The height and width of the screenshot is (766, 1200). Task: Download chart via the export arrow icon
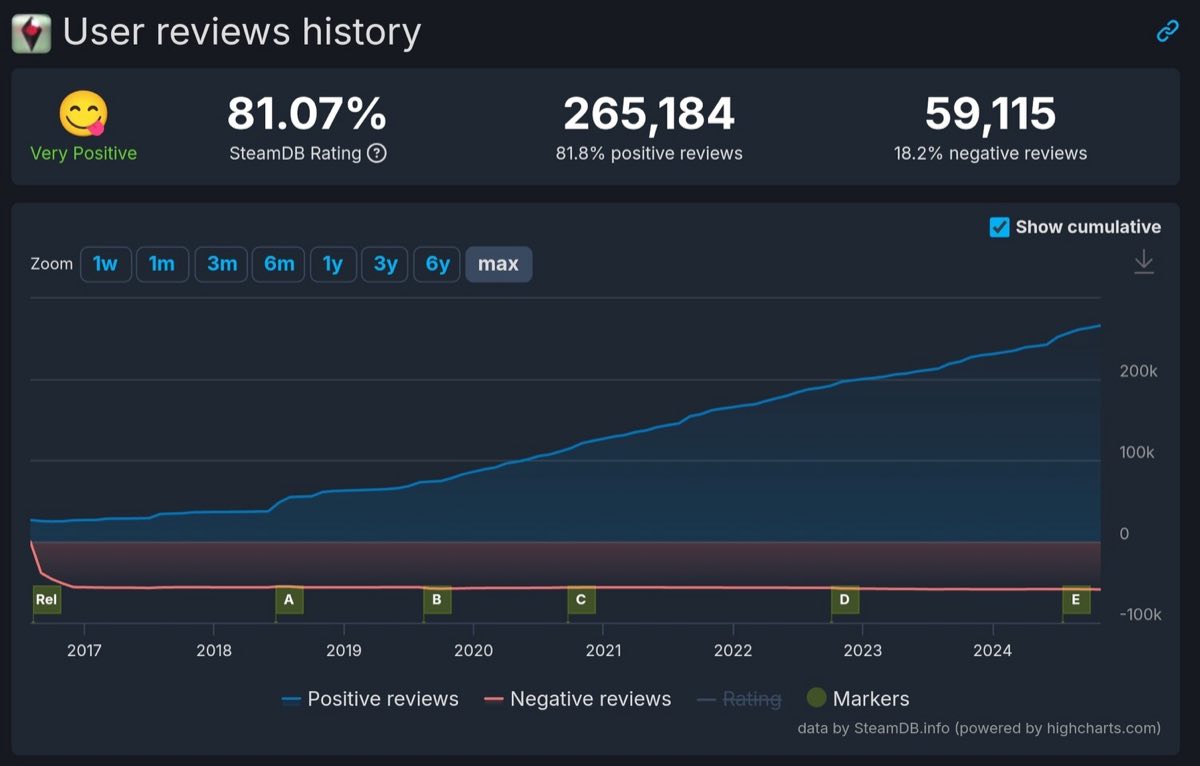tap(1144, 262)
